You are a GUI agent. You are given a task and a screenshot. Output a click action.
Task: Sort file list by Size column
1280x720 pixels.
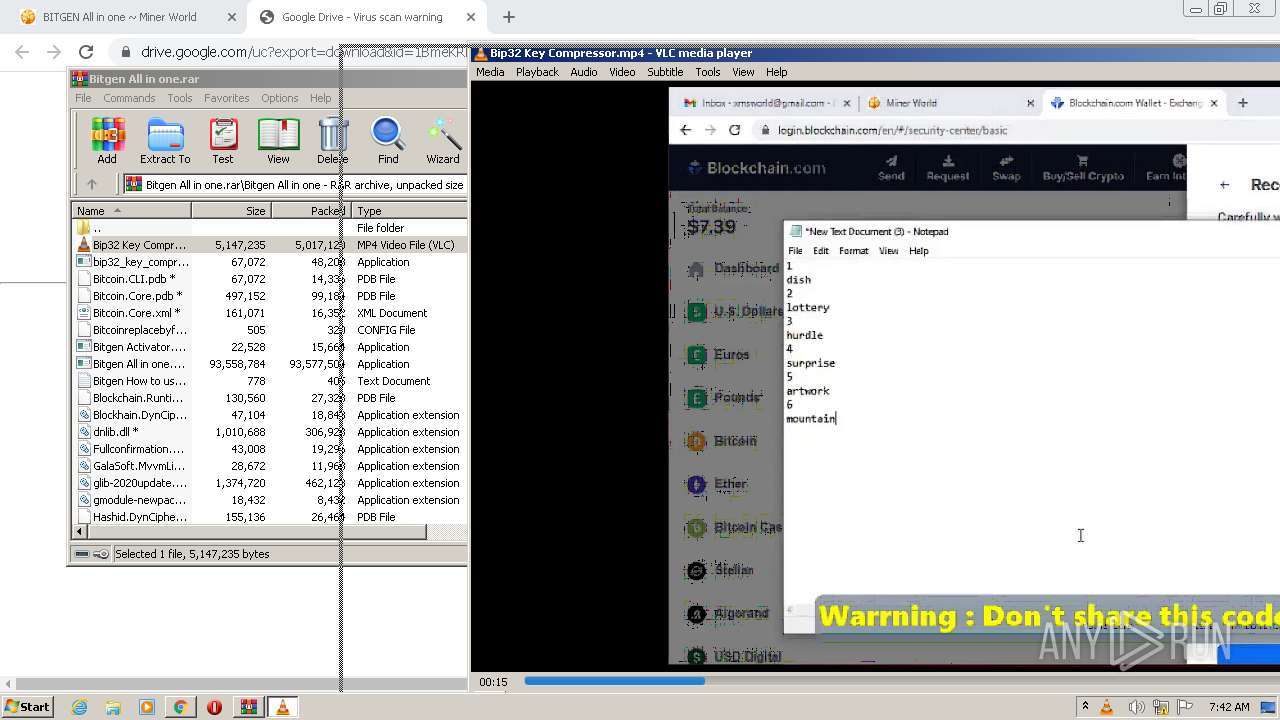point(231,211)
